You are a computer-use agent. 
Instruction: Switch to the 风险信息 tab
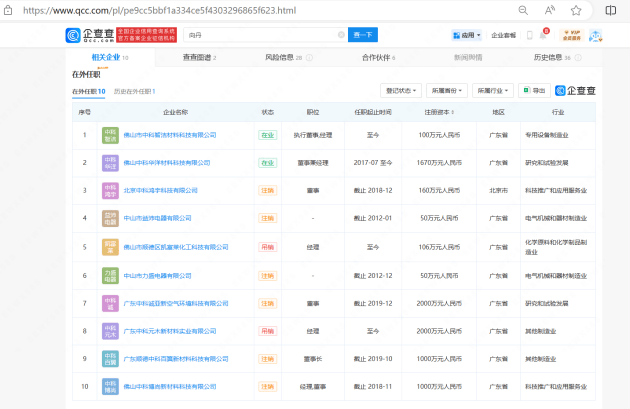(283, 57)
